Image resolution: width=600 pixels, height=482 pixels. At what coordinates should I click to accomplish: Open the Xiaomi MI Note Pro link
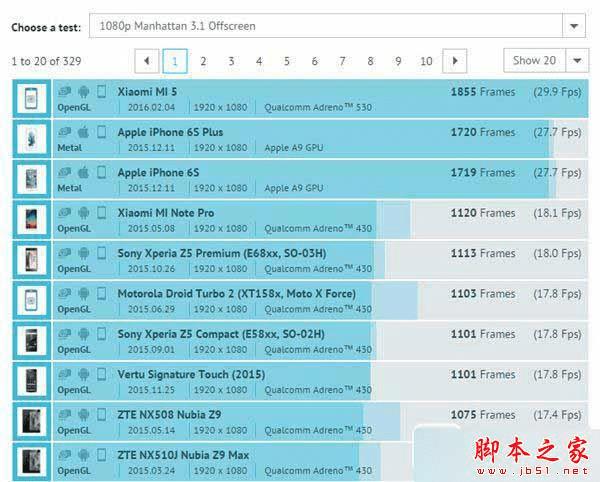click(x=166, y=213)
